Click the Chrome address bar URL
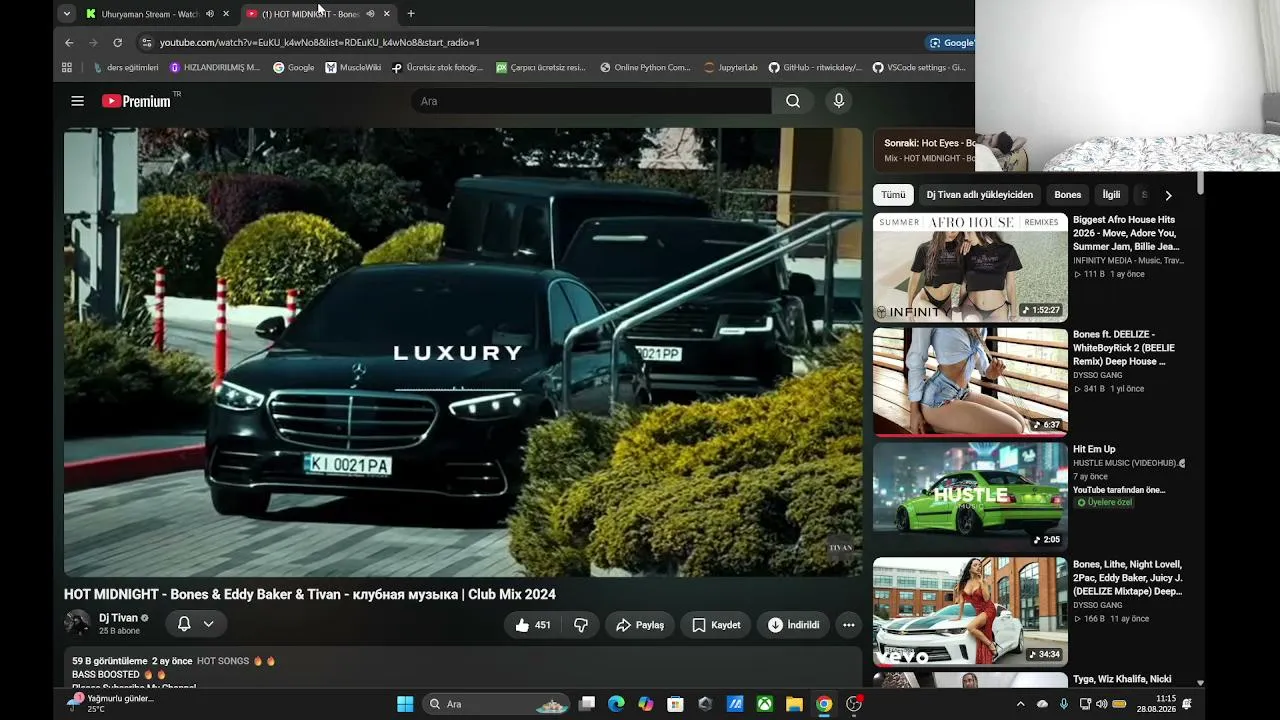The width and height of the screenshot is (1280, 720). coord(320,42)
